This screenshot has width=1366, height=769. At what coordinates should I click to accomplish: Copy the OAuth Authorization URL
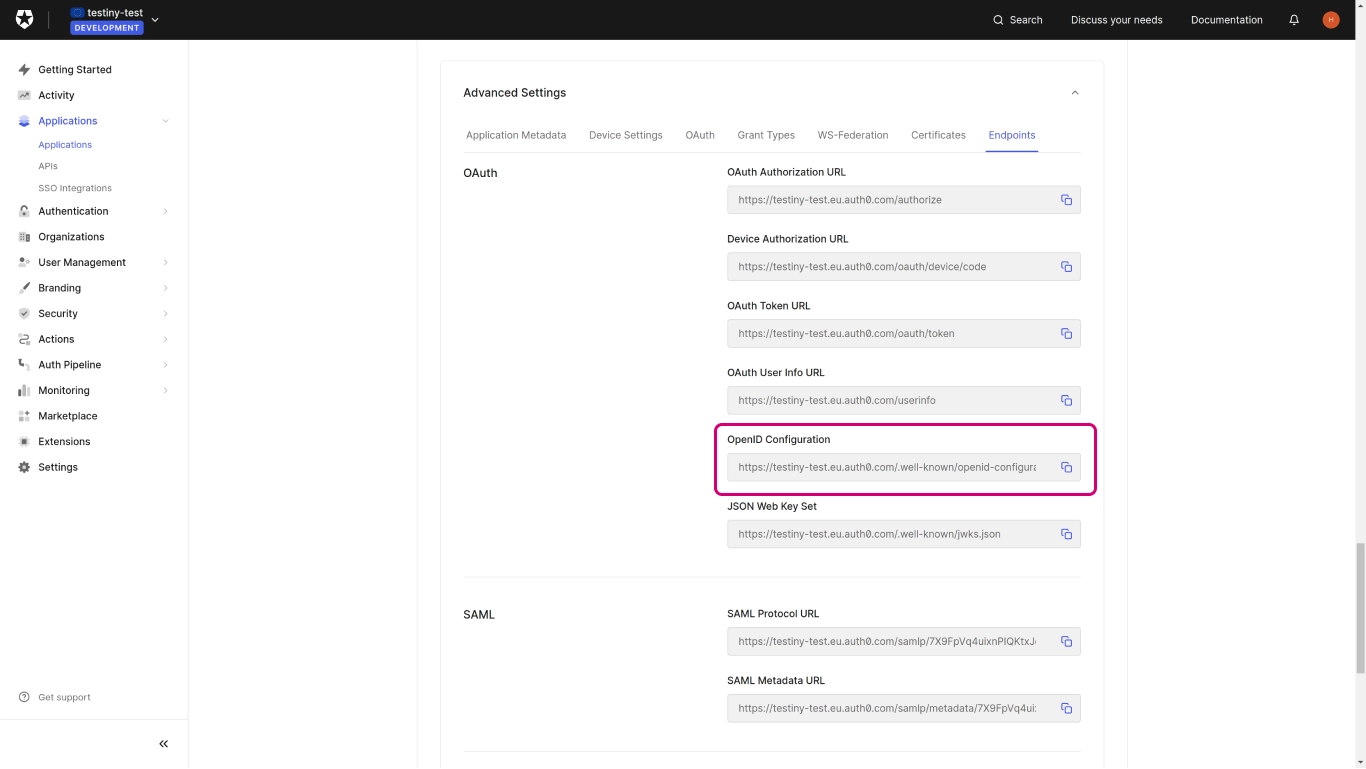tap(1066, 200)
